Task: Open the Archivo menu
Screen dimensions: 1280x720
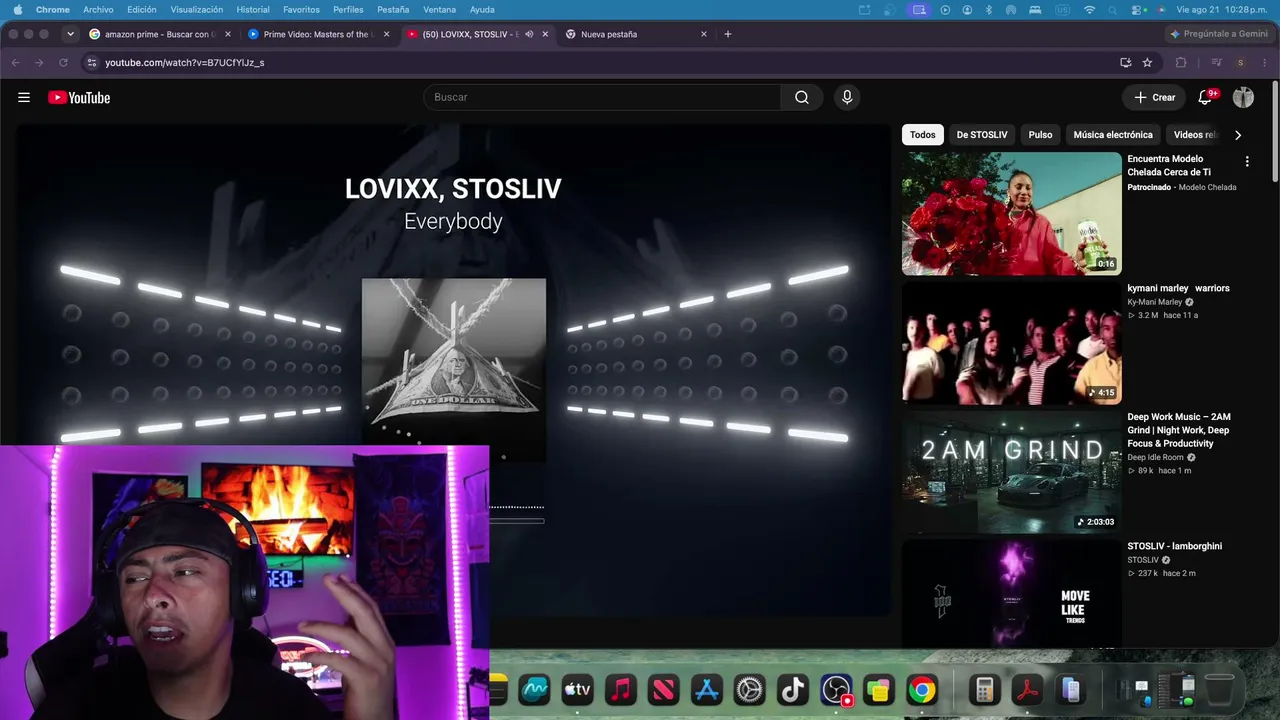Action: [x=98, y=10]
